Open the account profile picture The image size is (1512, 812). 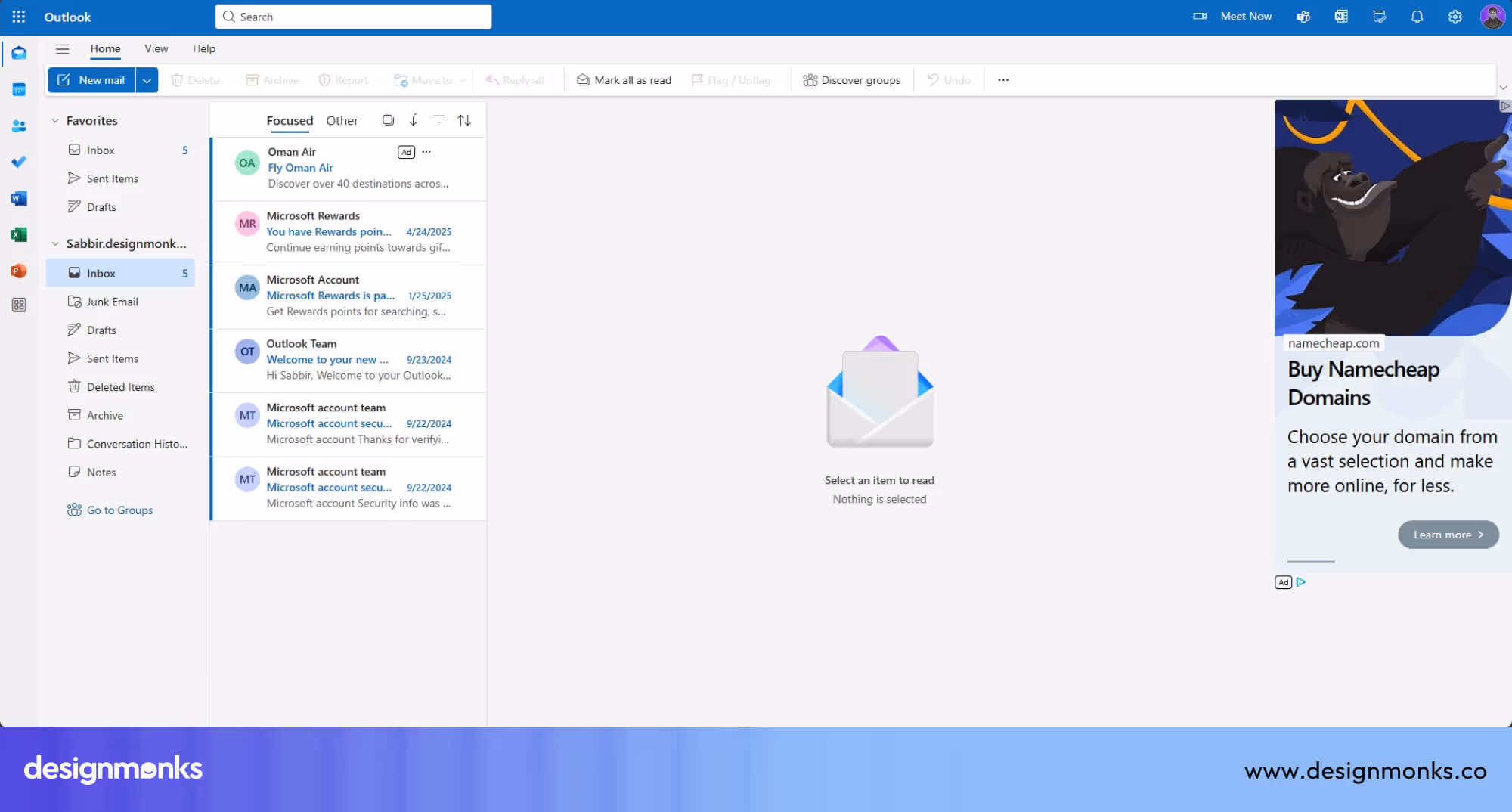pos(1492,17)
